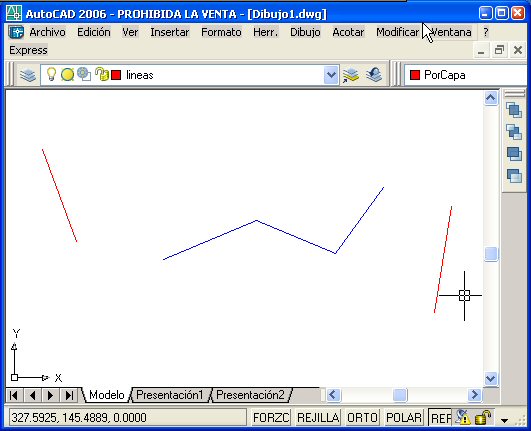Screen dimensions: 531x431
Task: Open the PorCapa color control dropdown
Action: [466, 75]
